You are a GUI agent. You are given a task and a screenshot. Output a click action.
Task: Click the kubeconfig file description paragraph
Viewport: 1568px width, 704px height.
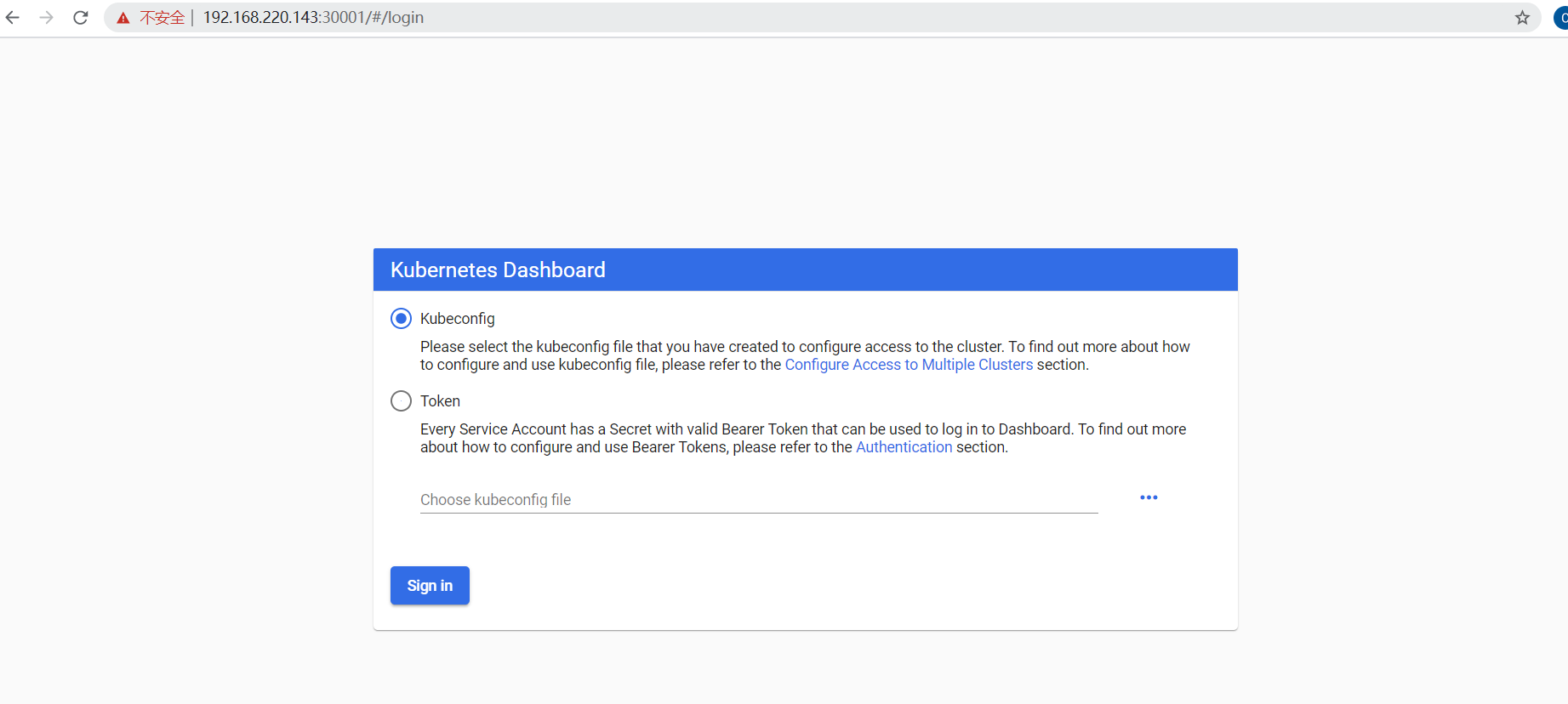805,356
